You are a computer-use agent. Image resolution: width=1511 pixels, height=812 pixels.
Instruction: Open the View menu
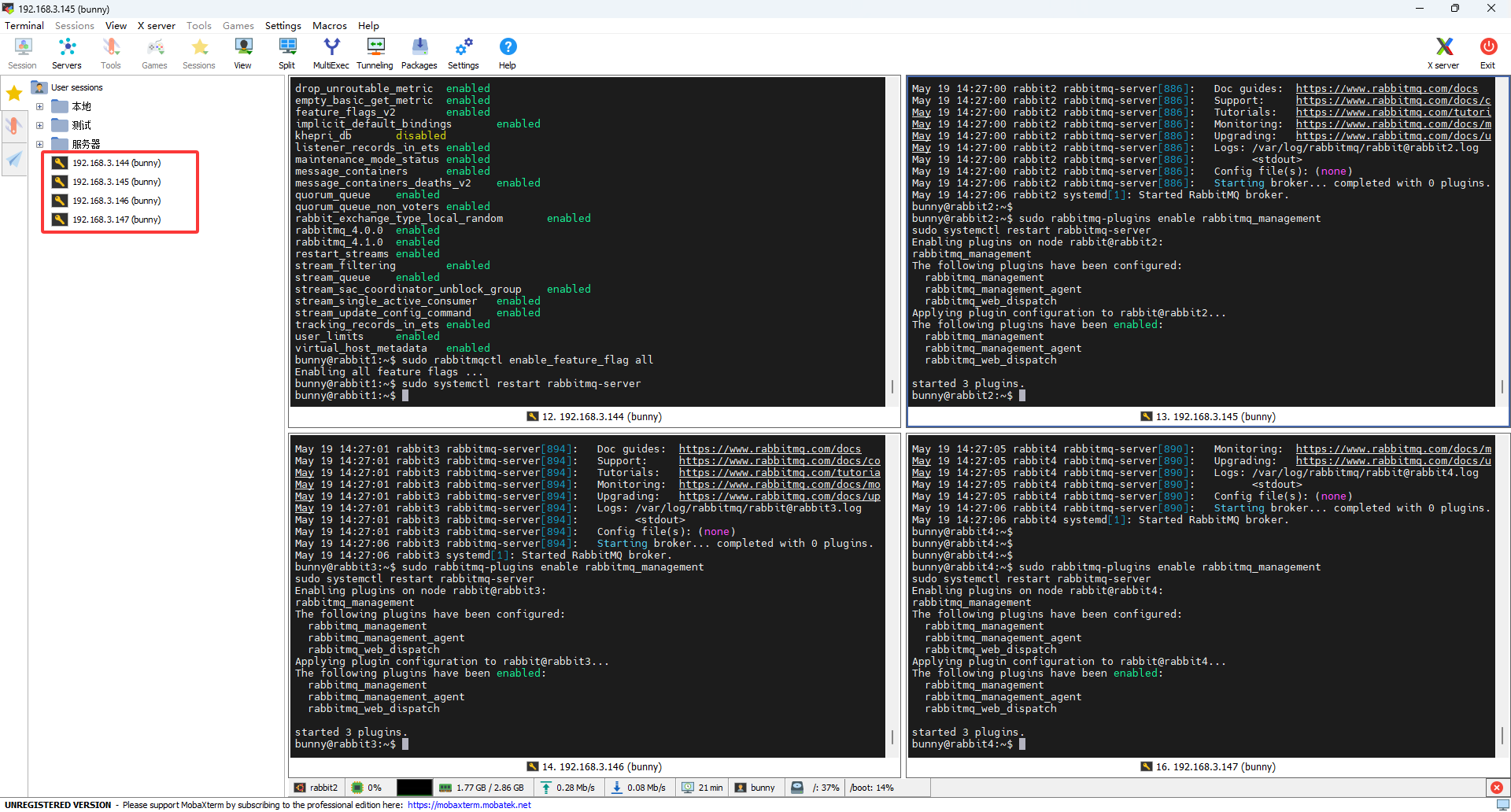pyautogui.click(x=116, y=25)
